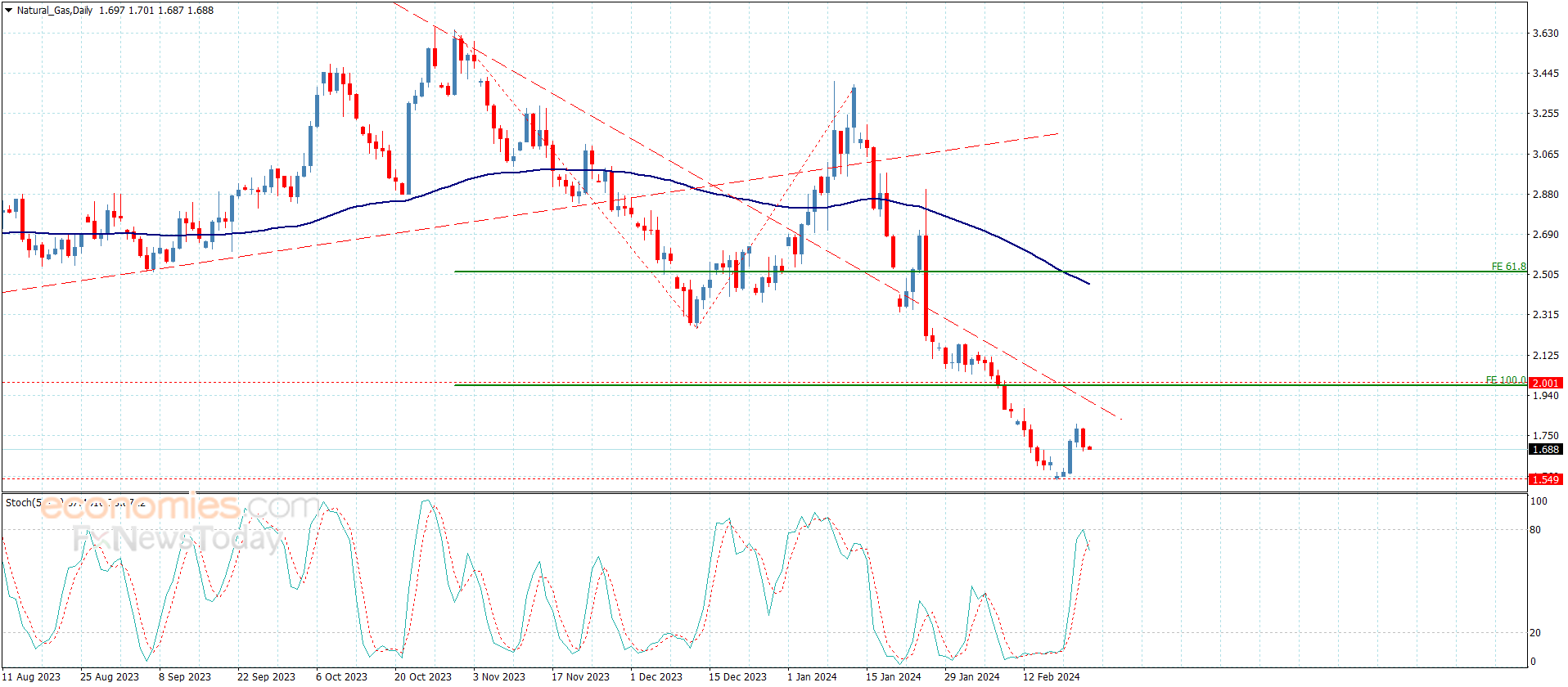Select the FE 100.0 Fibonacci label
The width and height of the screenshot is (1568, 687).
coord(1505,380)
